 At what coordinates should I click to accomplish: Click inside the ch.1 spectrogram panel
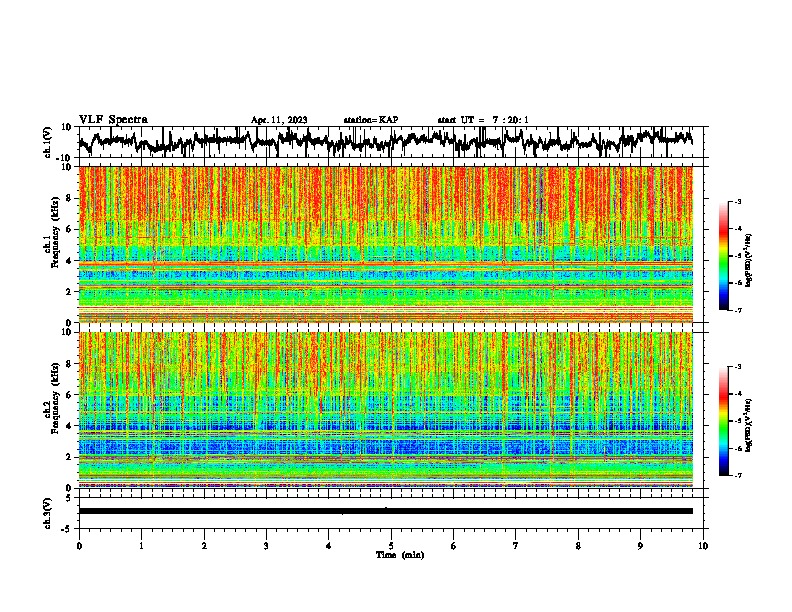click(386, 244)
